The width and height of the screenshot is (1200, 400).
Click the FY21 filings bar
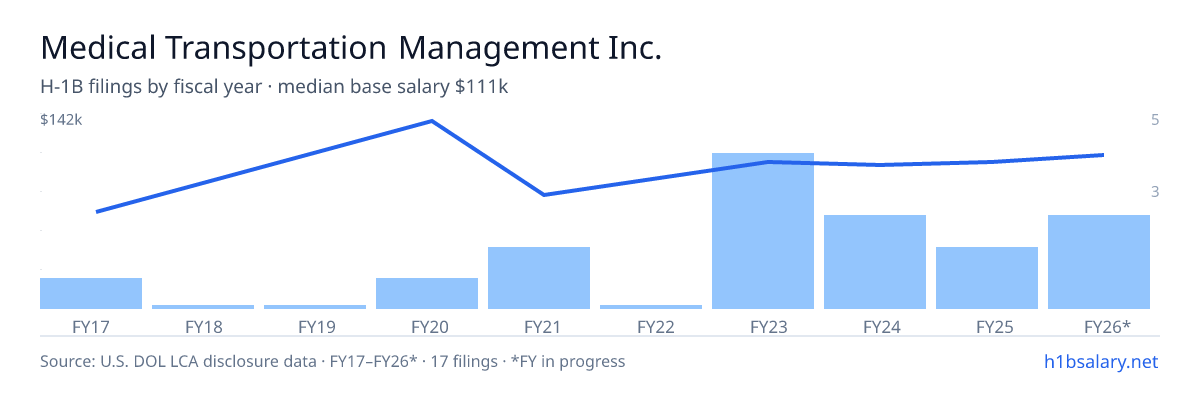click(x=539, y=278)
